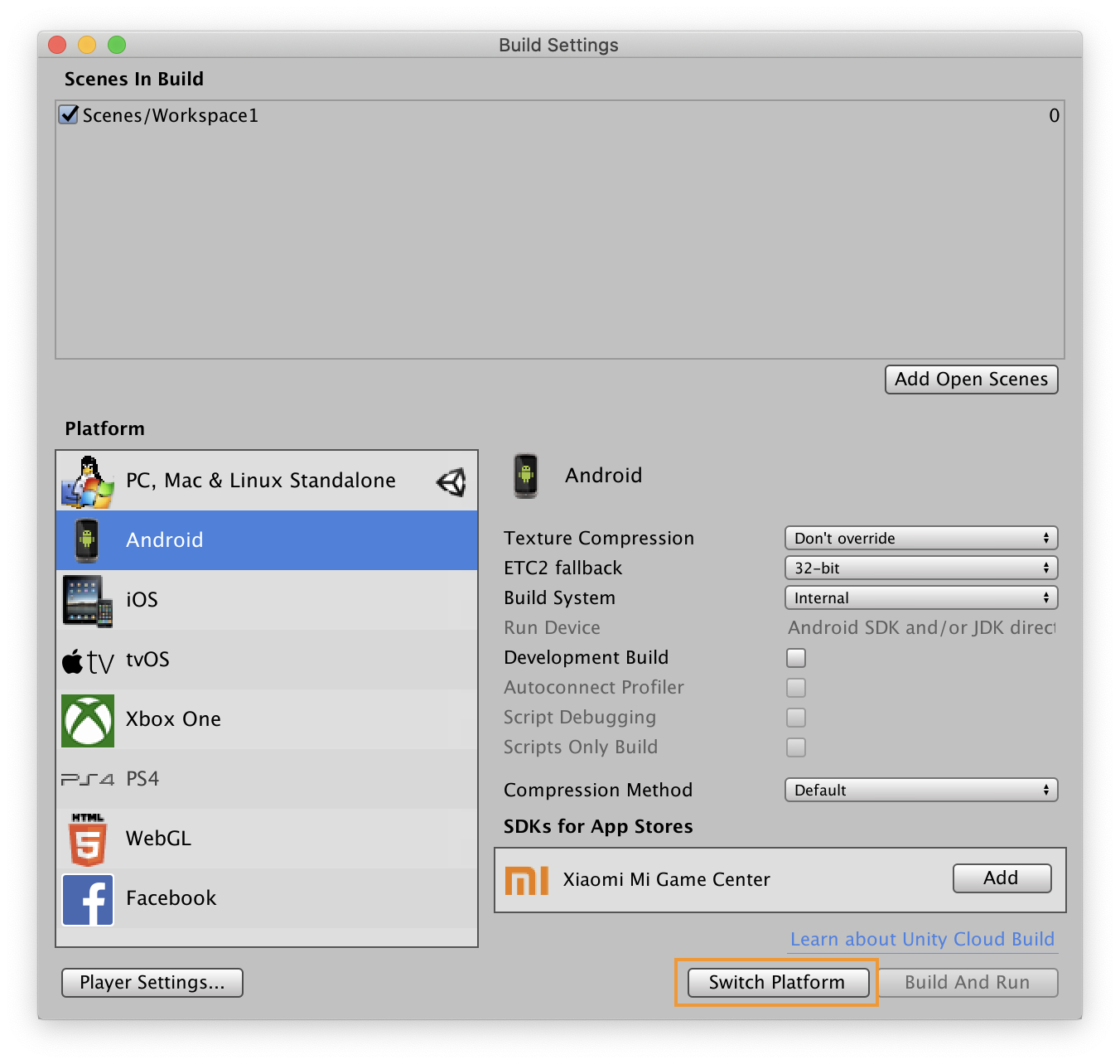Open Player Settings

[x=152, y=983]
